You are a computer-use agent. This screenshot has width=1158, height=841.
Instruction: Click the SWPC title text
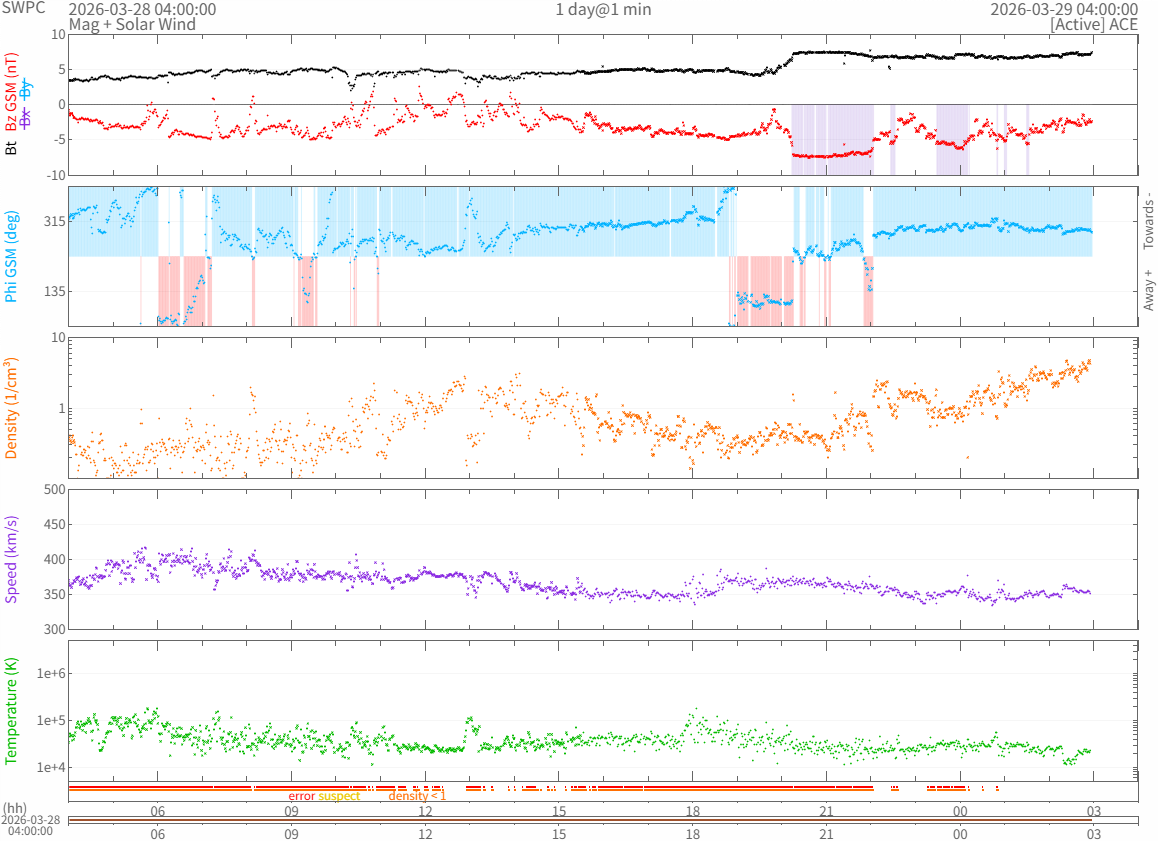tap(23, 8)
